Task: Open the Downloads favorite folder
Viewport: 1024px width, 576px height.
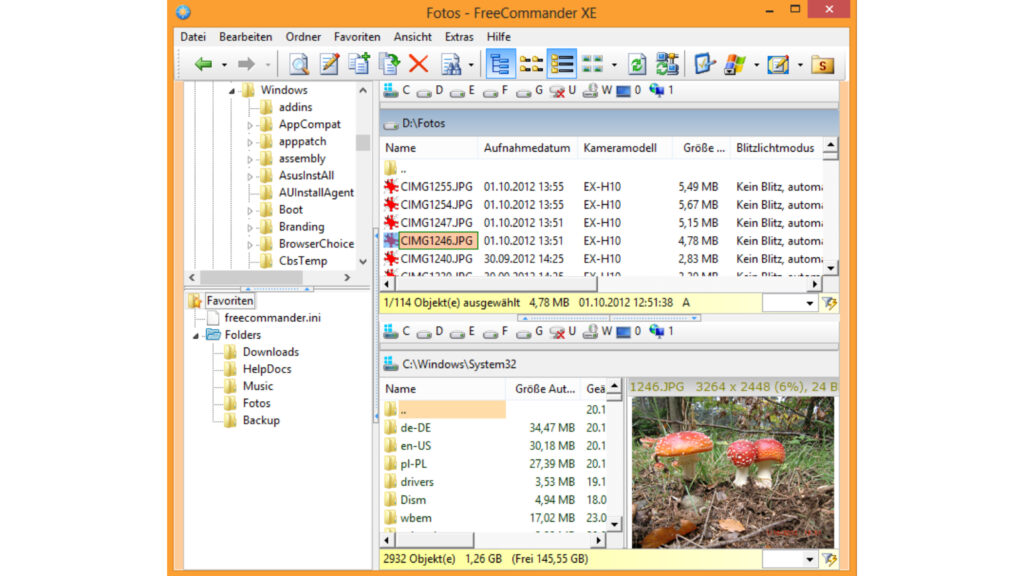Action: [x=270, y=352]
